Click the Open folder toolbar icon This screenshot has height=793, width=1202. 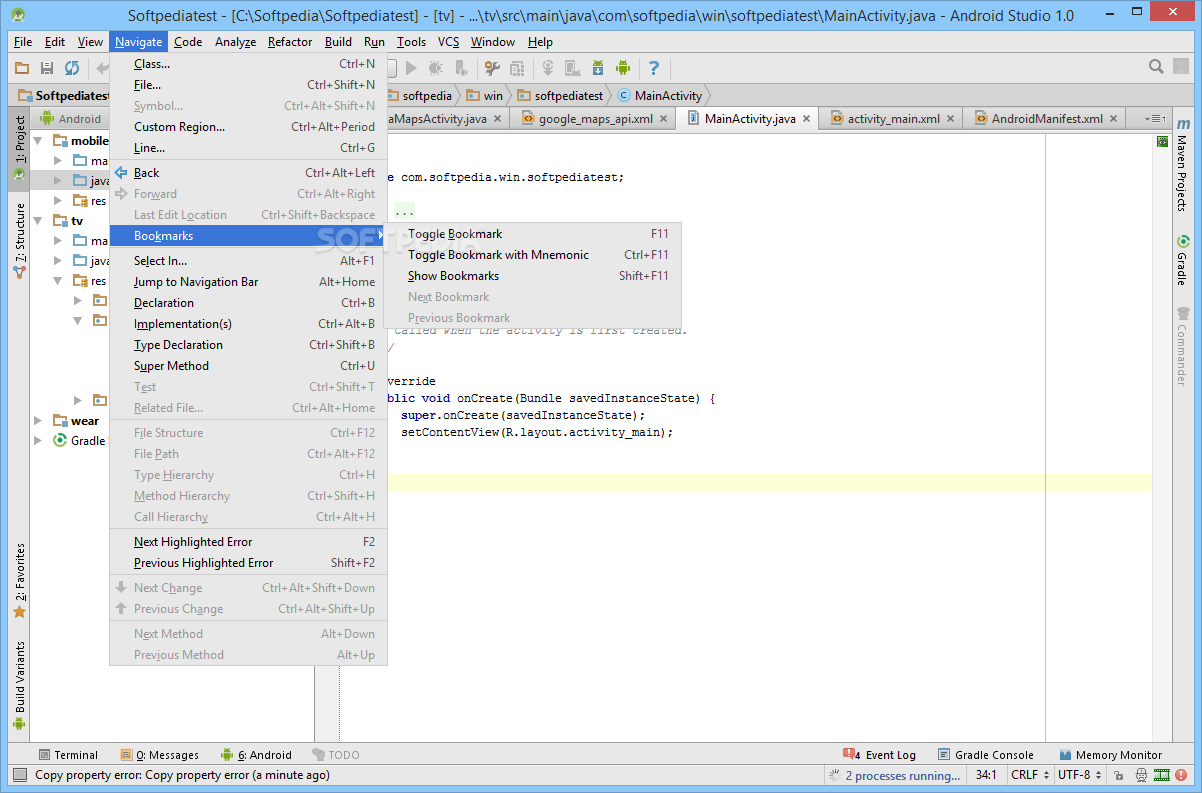coord(22,68)
